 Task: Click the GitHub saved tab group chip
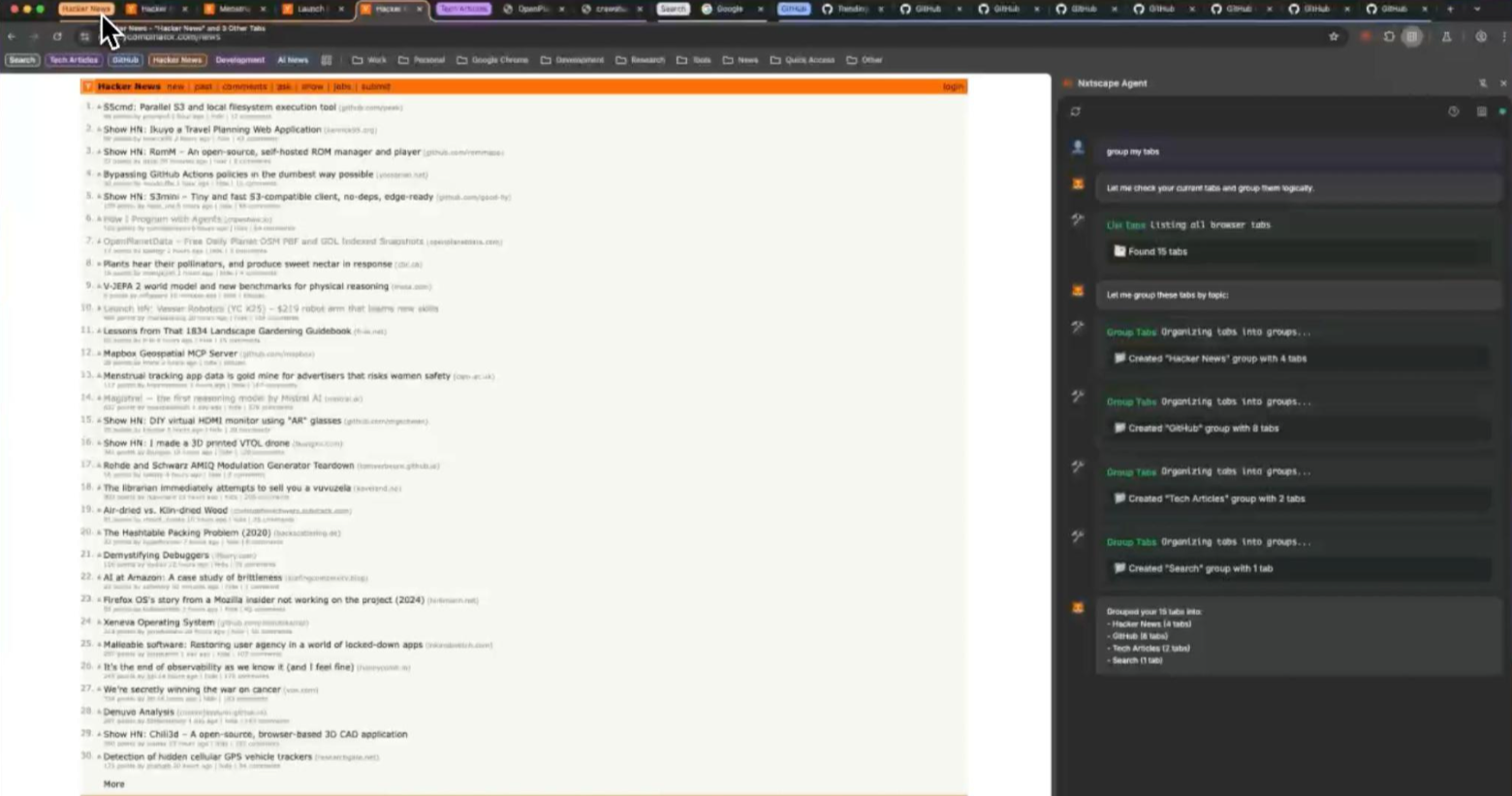pos(125,60)
